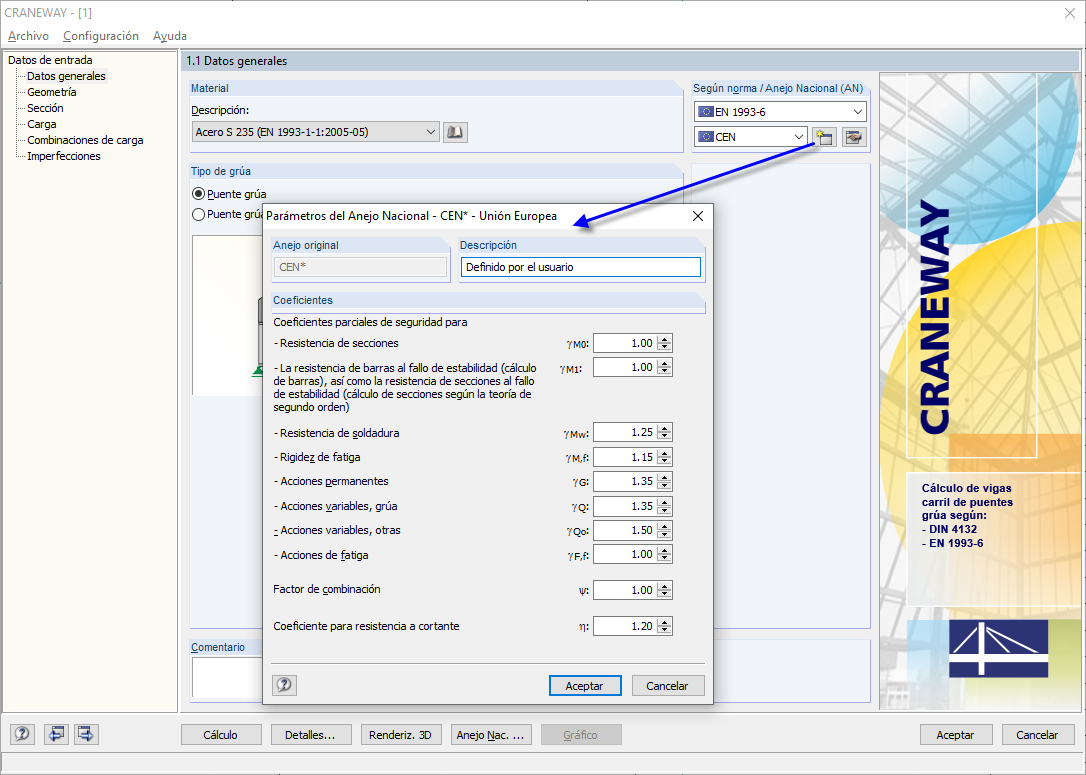Adjust the η shear coefficient spinner
This screenshot has width=1086, height=775.
664,626
